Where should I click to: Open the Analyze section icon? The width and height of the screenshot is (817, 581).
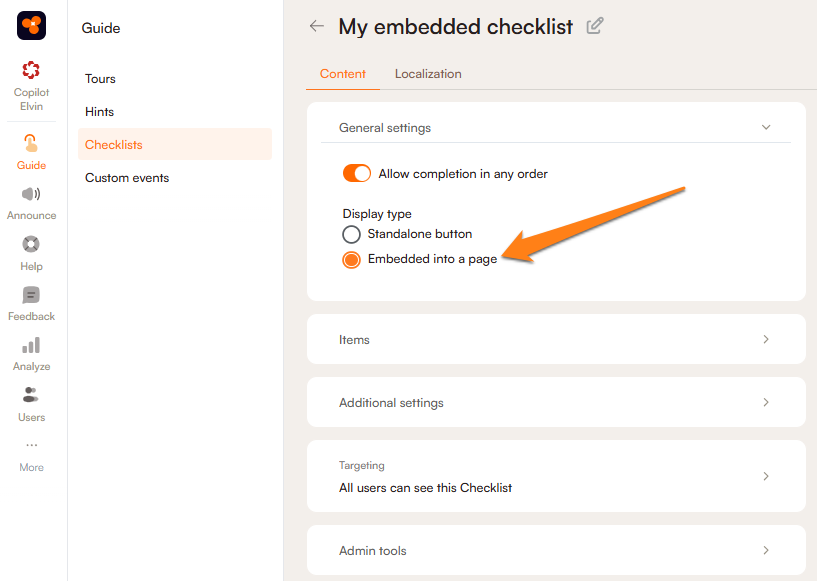(31, 346)
